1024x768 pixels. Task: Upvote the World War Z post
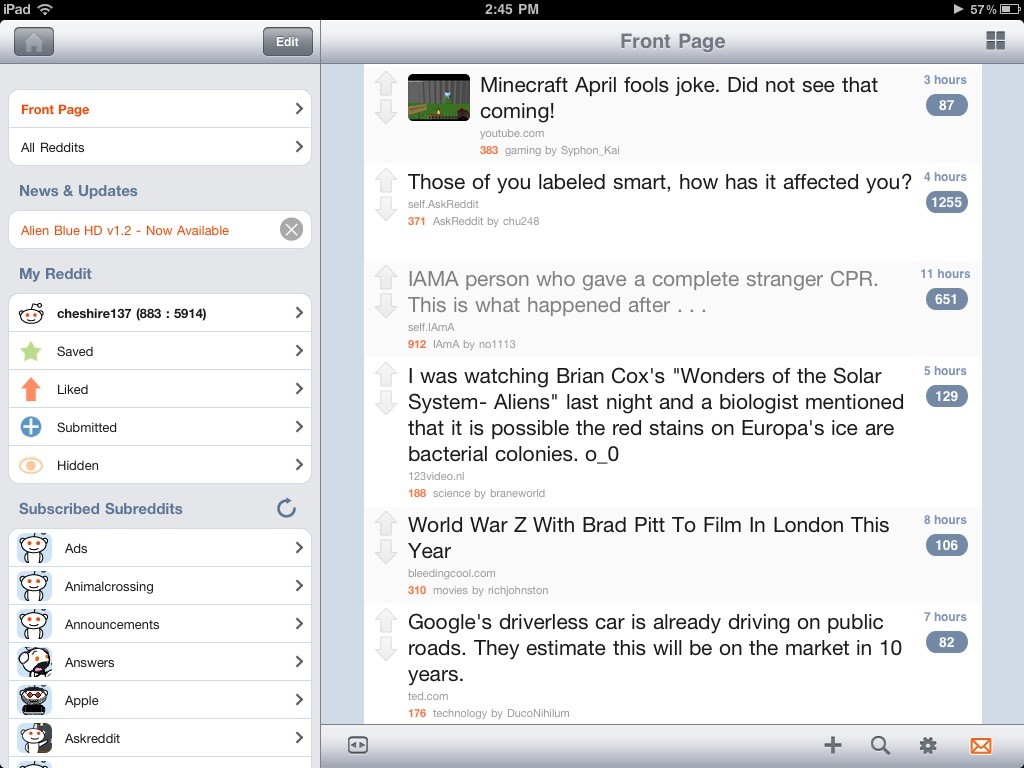(x=386, y=524)
